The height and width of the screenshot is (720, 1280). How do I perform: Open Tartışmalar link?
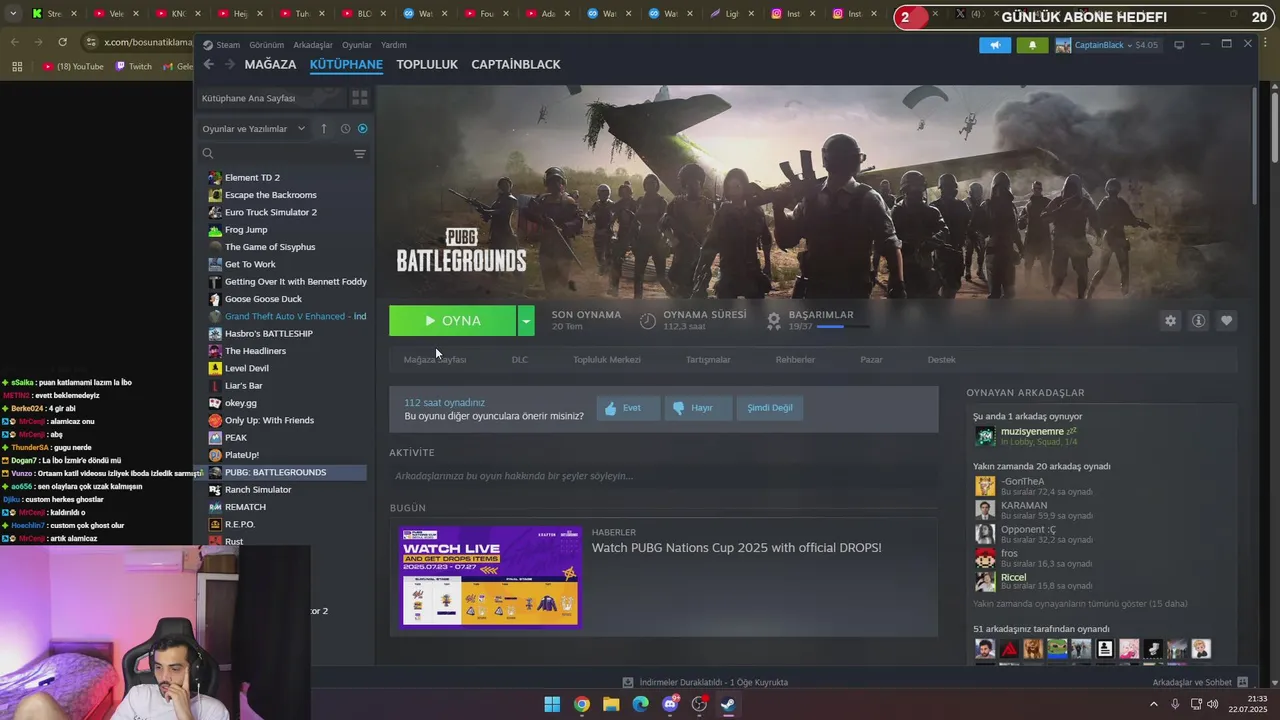[x=708, y=359]
